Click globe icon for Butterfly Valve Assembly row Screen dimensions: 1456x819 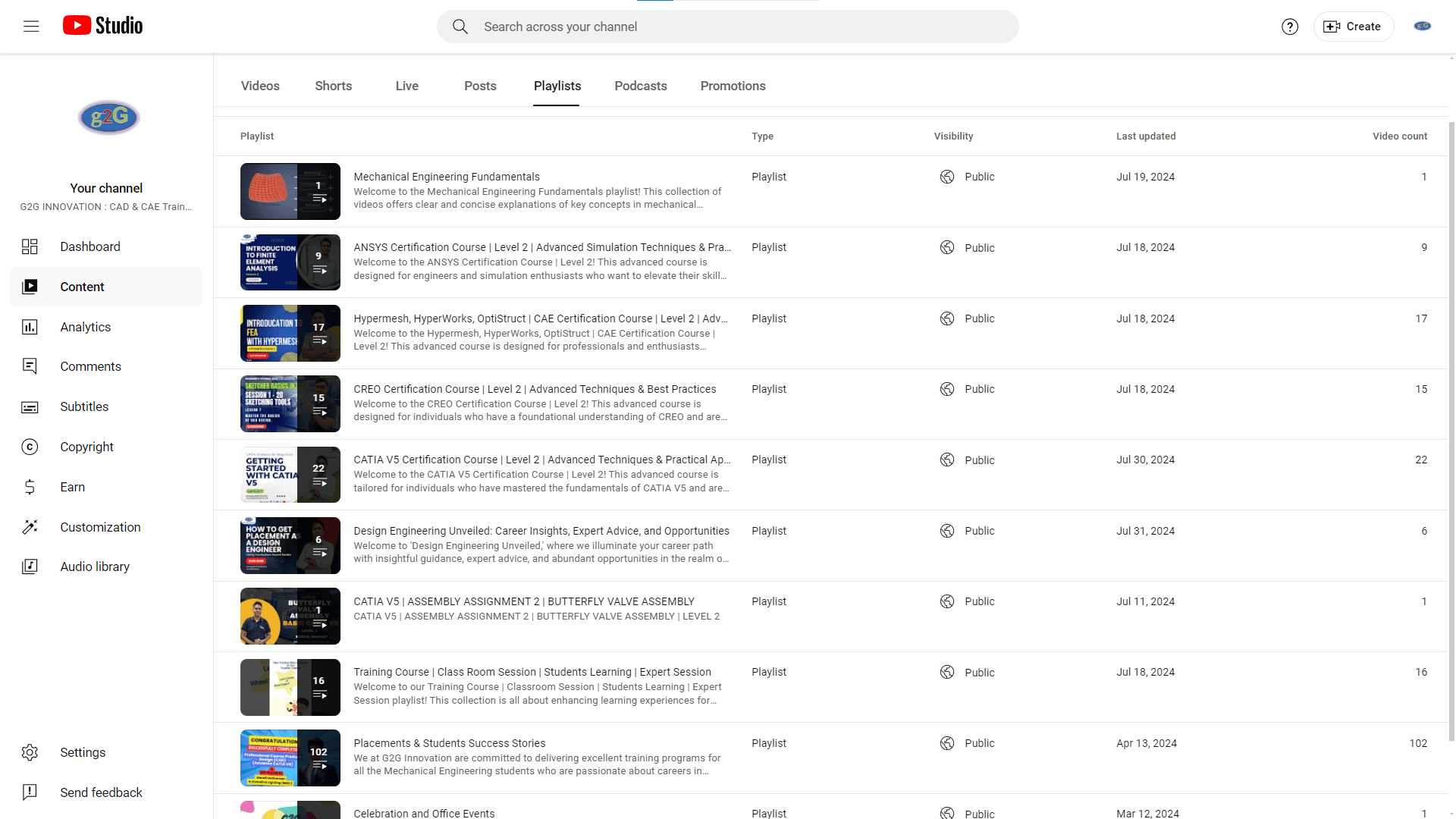[947, 601]
